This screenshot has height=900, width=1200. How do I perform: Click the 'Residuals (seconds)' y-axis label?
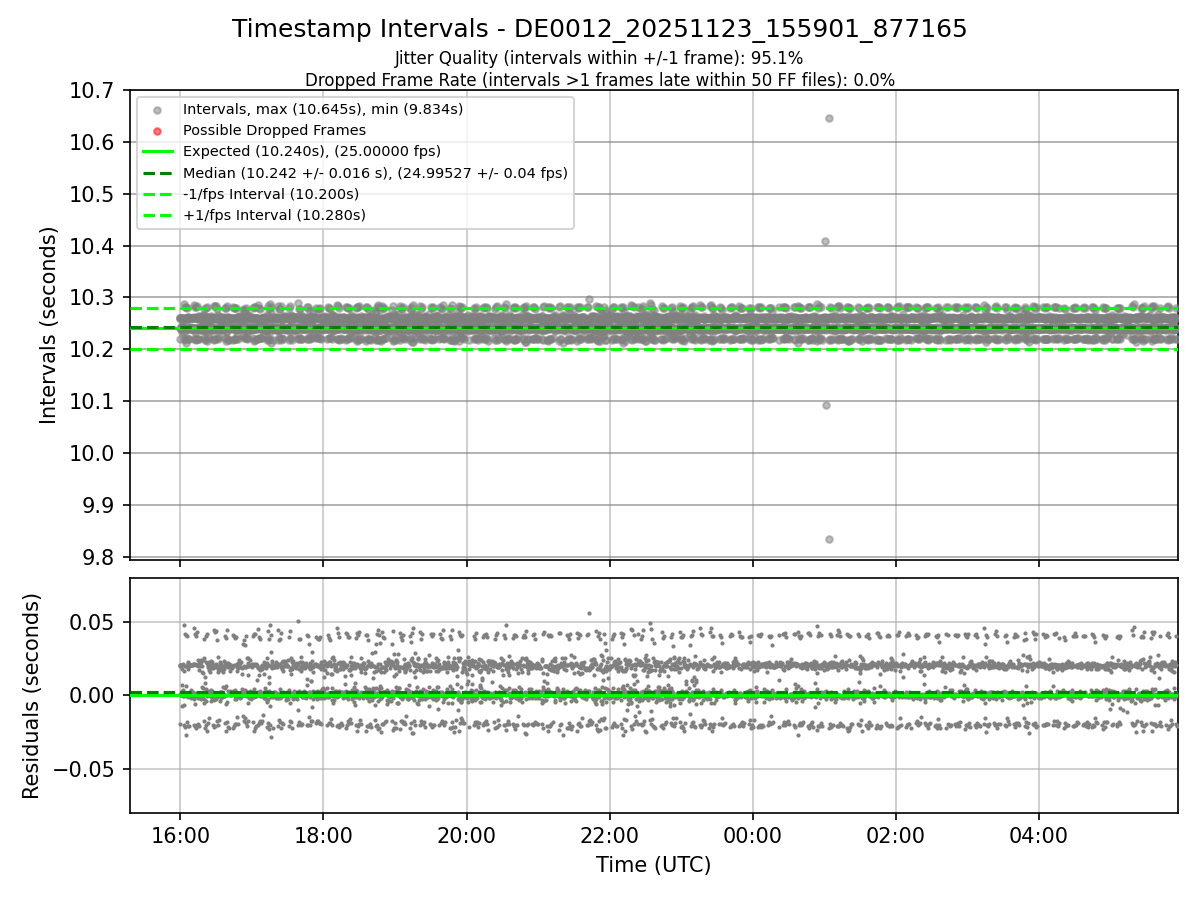pos(32,696)
